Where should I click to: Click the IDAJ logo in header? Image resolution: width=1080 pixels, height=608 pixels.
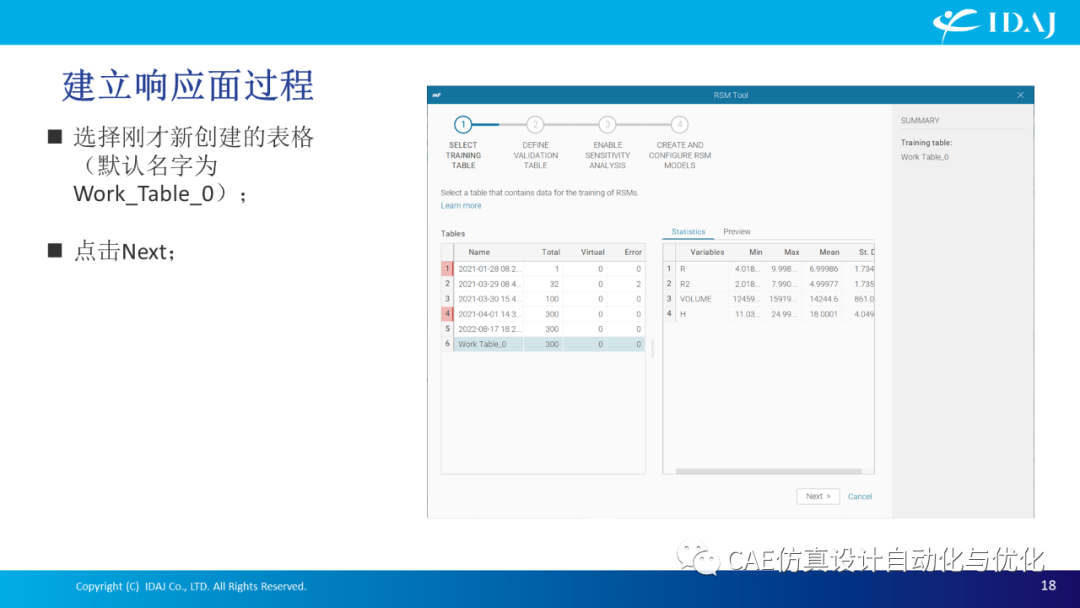[995, 24]
